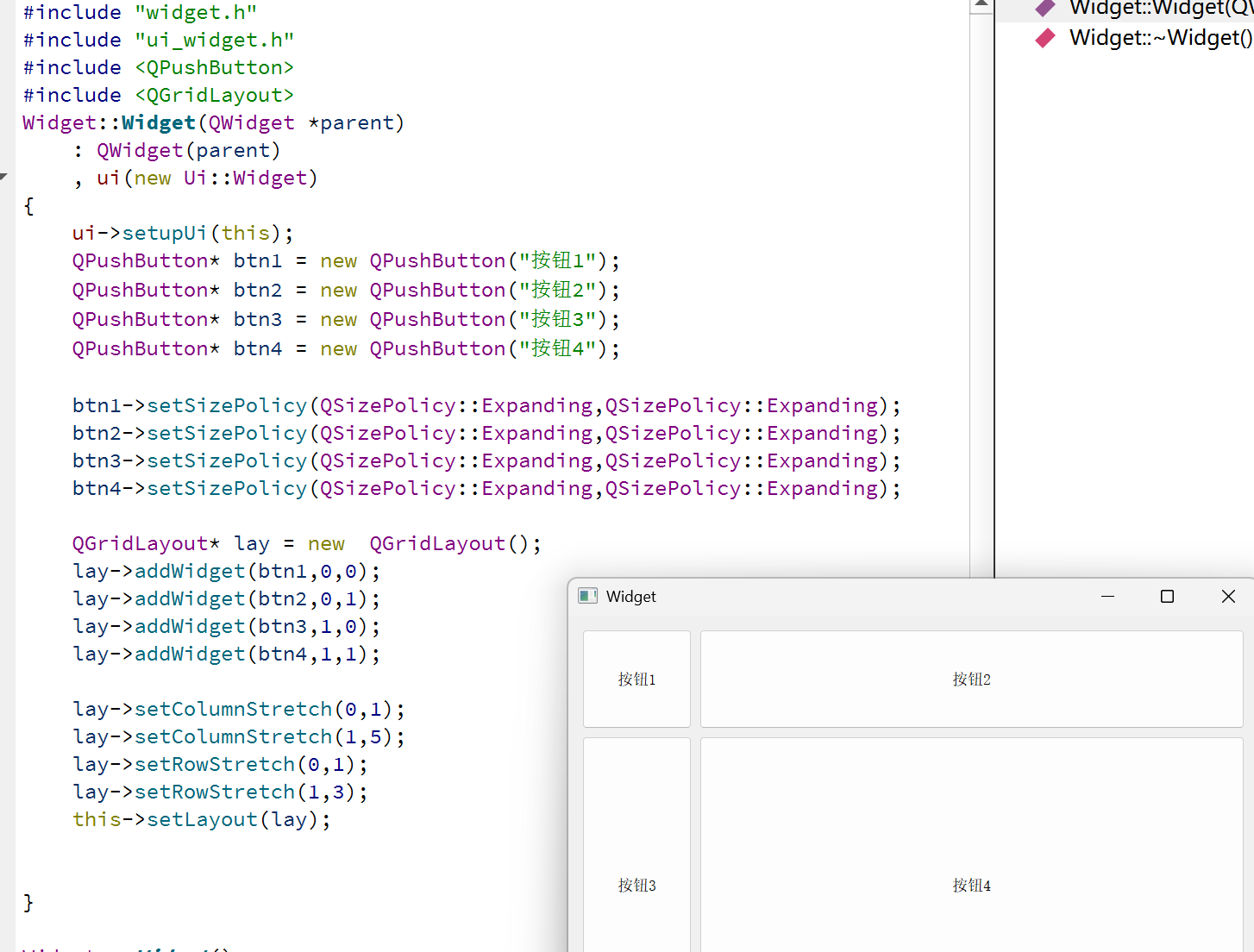Click the btn4 variable declaration
The height and width of the screenshot is (952, 1254).
click(x=258, y=348)
